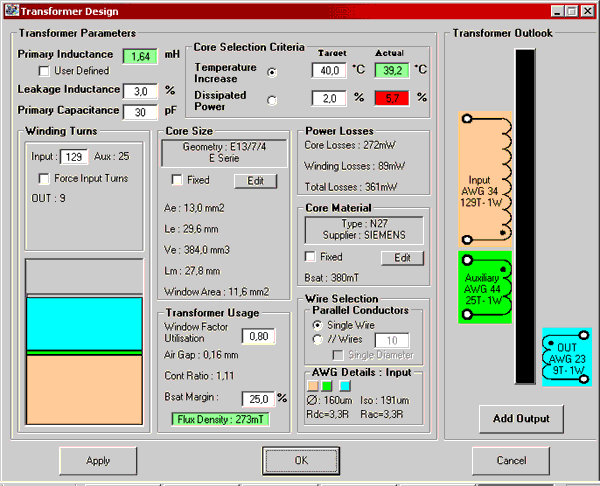This screenshot has height=486, width=600.
Task: Select Temperature Increase criterion radio
Action: tap(272, 72)
